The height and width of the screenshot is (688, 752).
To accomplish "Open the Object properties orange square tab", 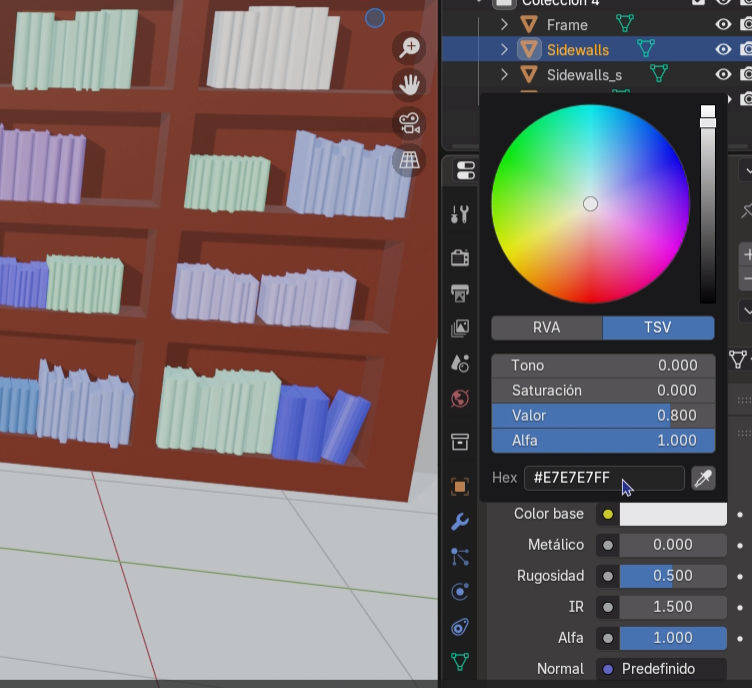I will tap(460, 487).
